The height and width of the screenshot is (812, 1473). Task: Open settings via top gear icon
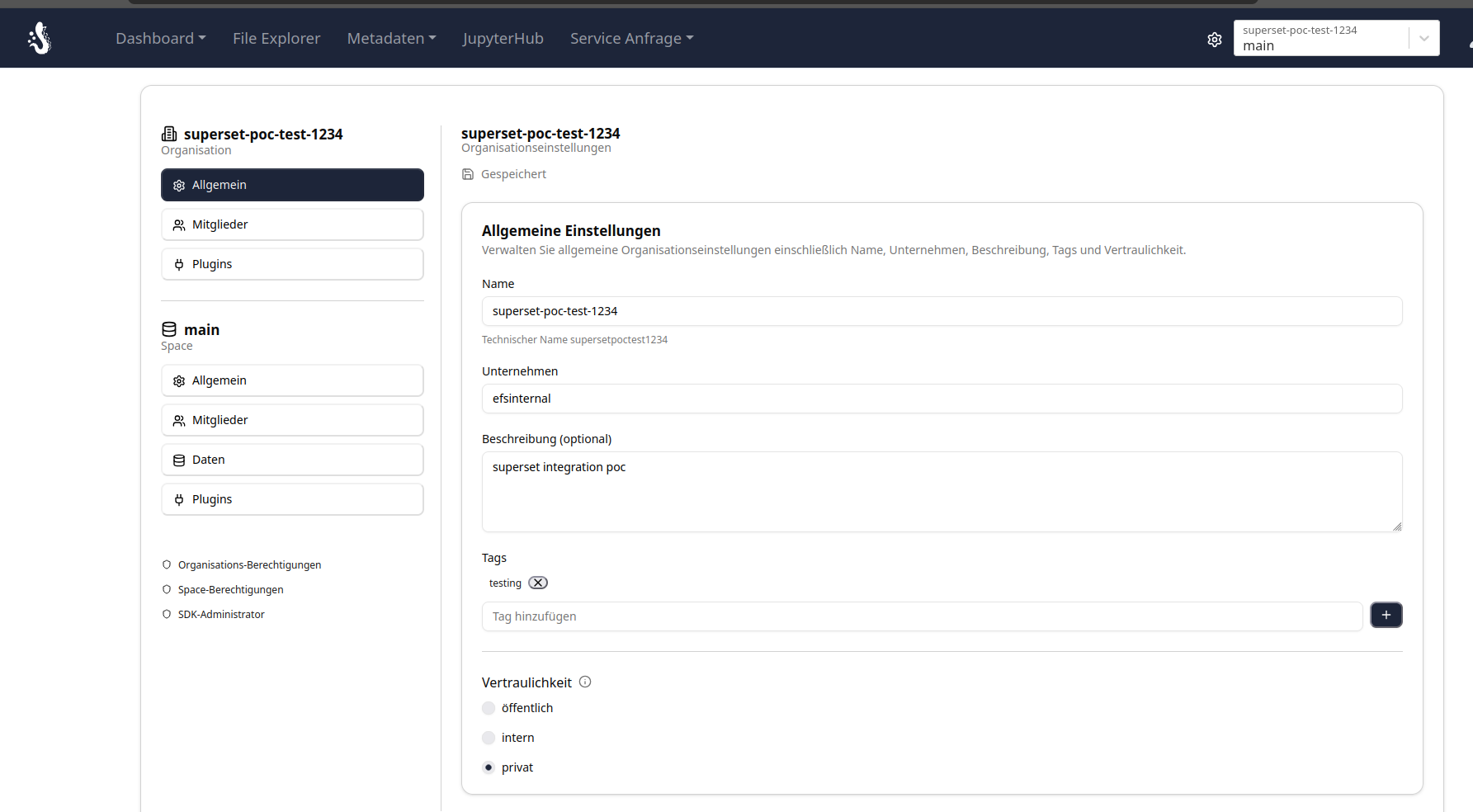(1214, 39)
